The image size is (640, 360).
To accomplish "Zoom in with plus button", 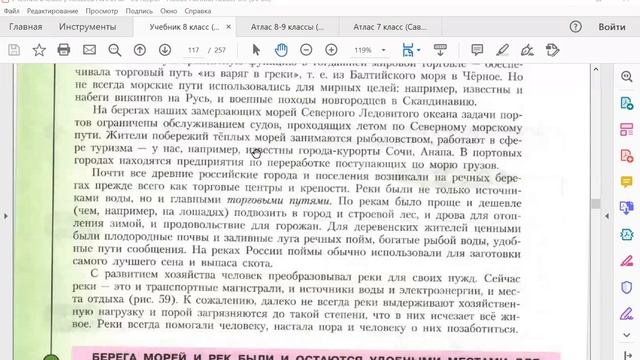I will click(331, 50).
